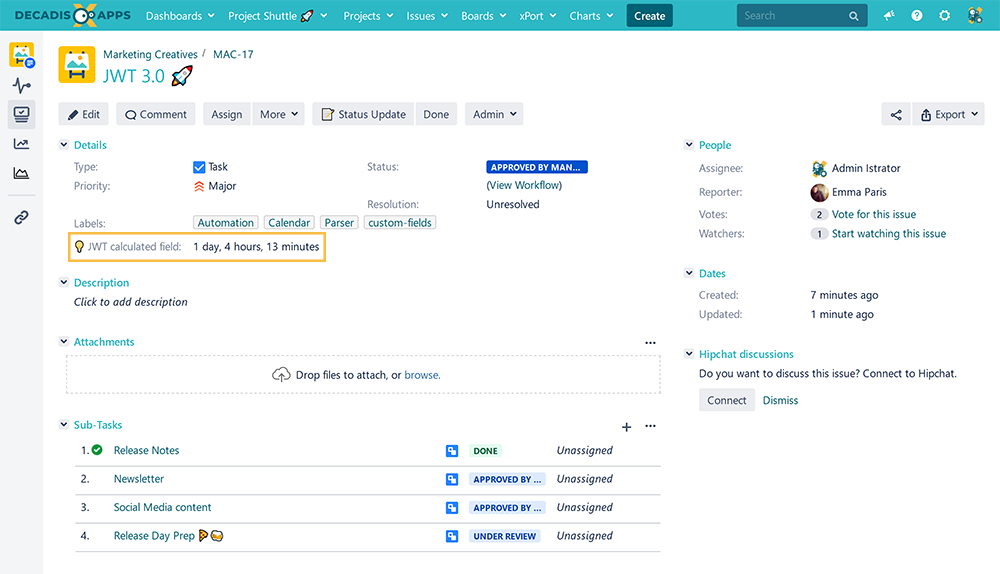Open Attachments more options ellipsis
Image resolution: width=1000 pixels, height=574 pixels.
(x=650, y=342)
